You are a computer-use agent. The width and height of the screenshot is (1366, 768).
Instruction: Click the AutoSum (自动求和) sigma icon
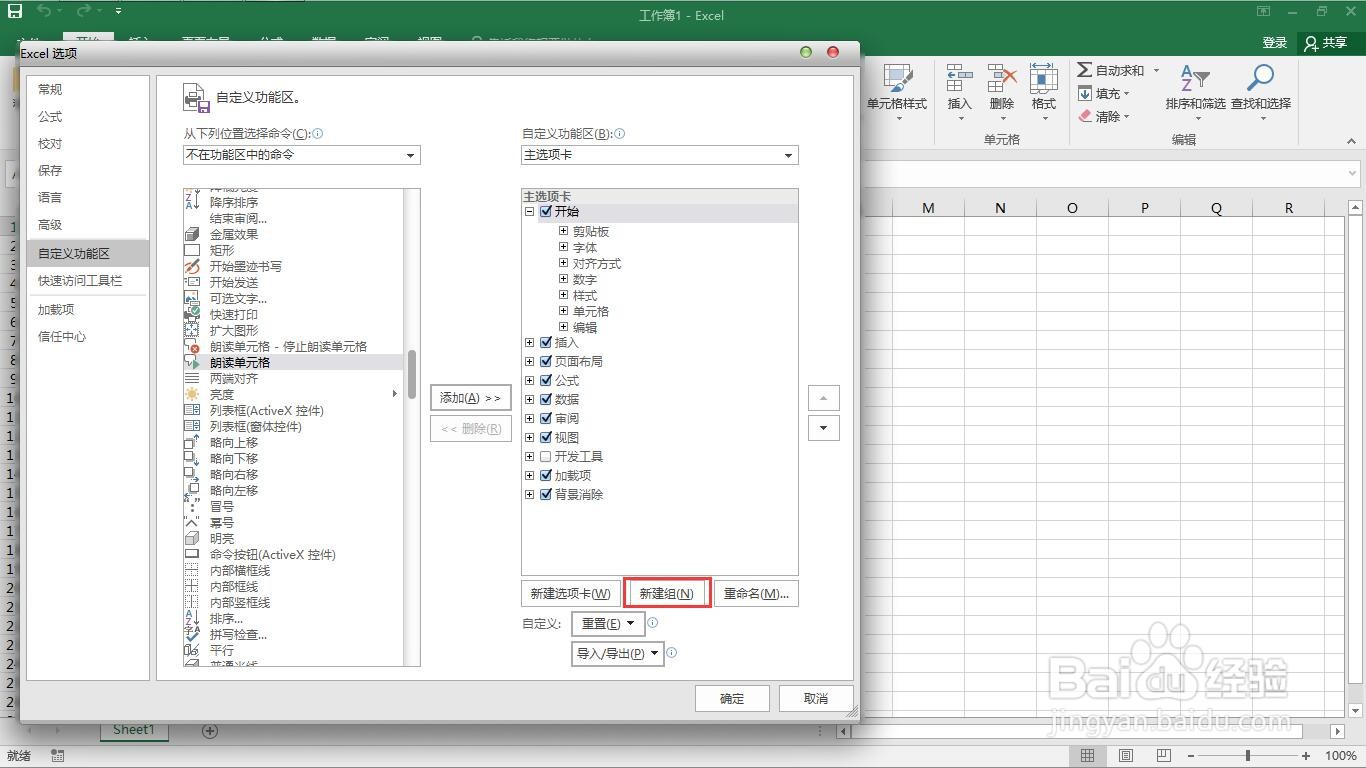tap(1084, 70)
